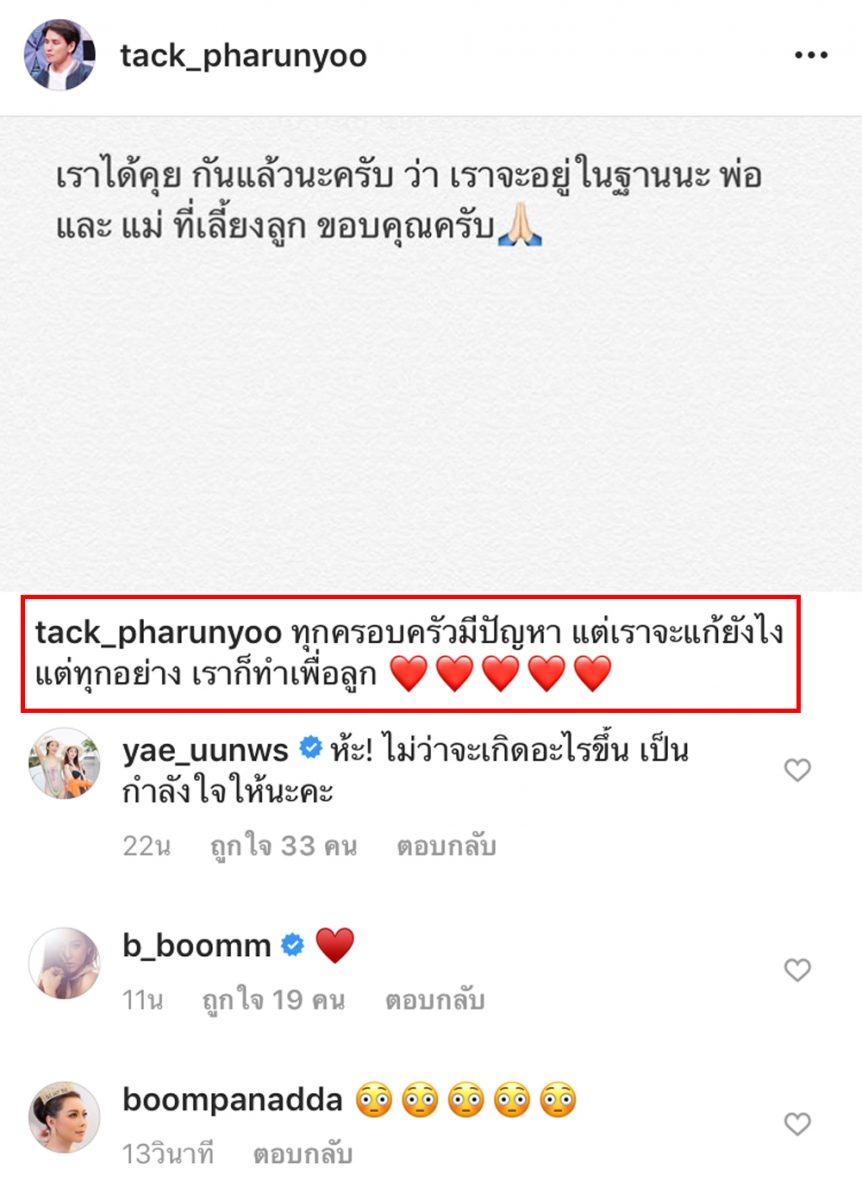Open yae_uunws username link
The height and width of the screenshot is (1200, 862).
coord(205,748)
